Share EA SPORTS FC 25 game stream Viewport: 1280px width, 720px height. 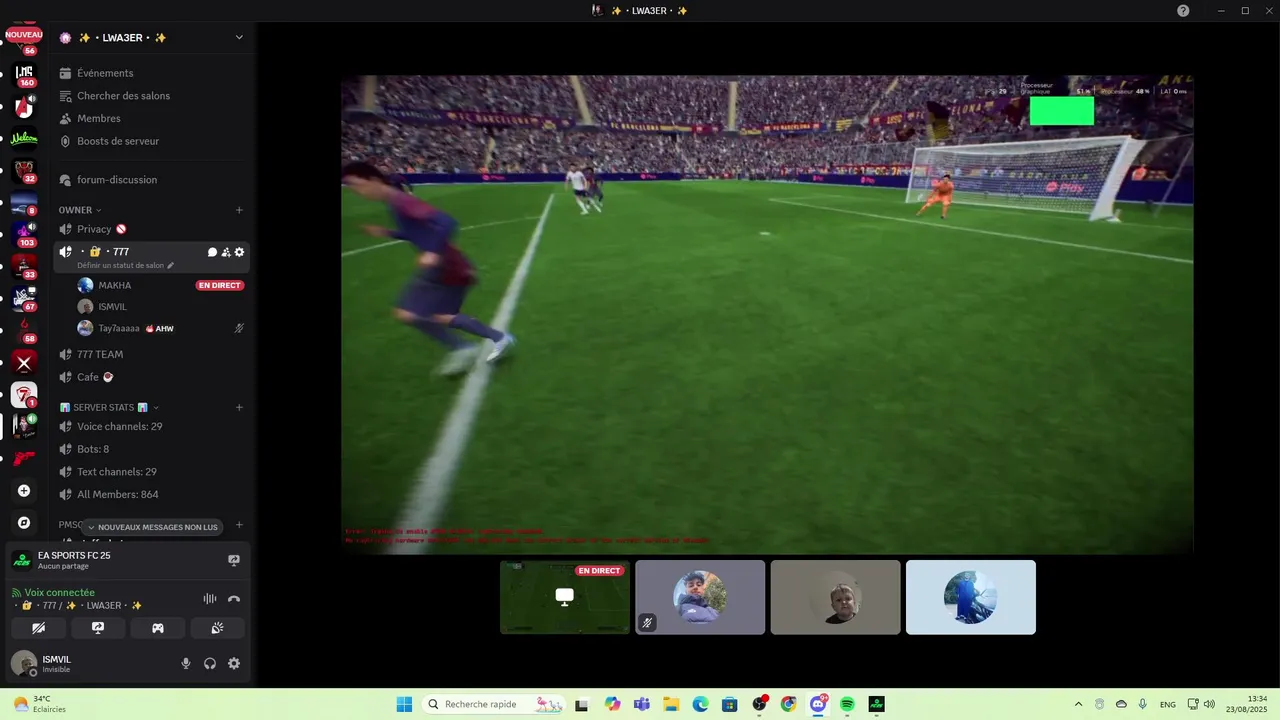[234, 560]
